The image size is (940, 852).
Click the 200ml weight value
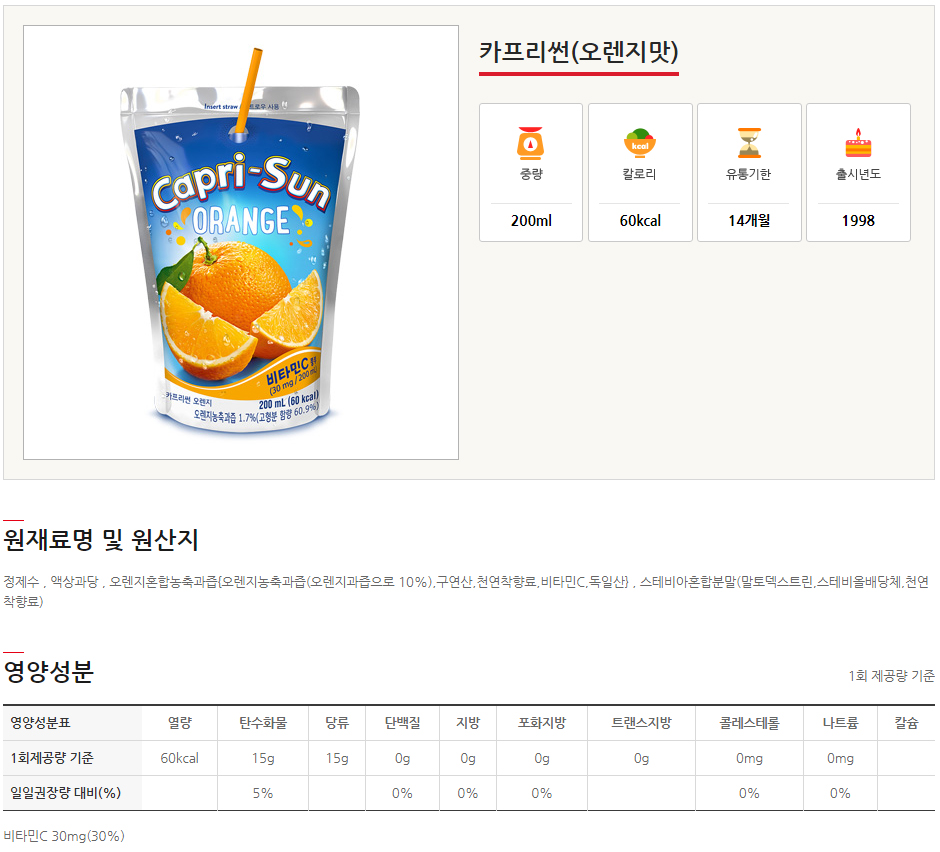(x=531, y=221)
